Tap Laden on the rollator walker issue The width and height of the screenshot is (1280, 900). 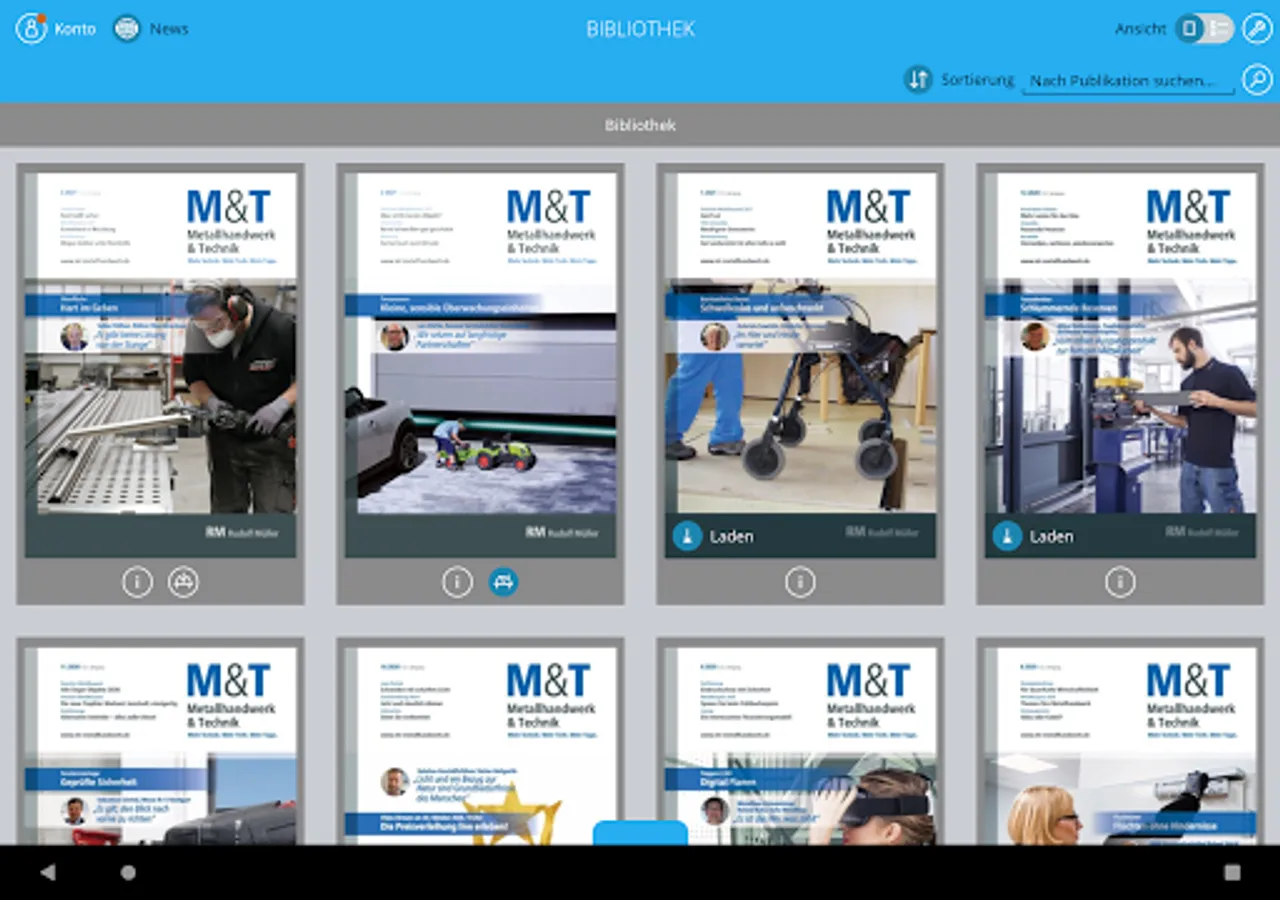713,537
